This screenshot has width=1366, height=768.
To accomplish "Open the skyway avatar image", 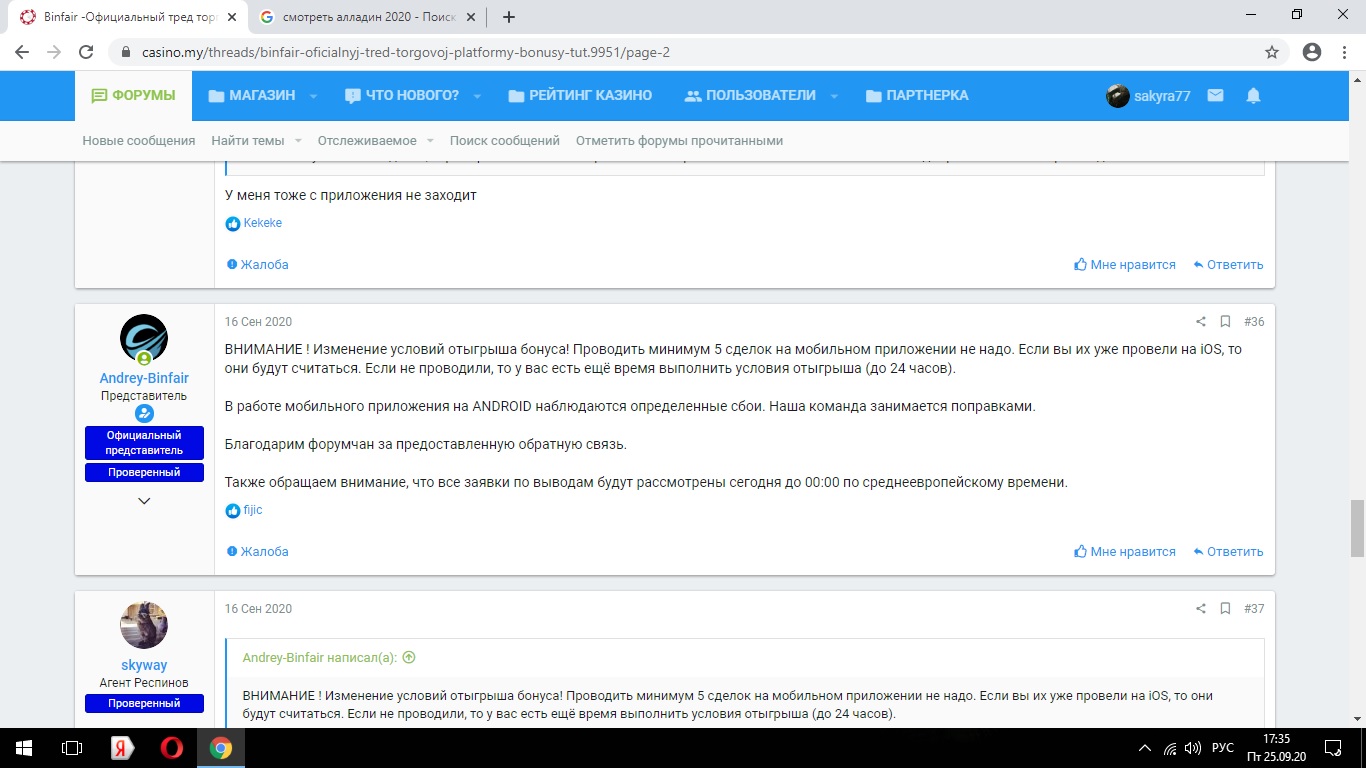I will (144, 625).
